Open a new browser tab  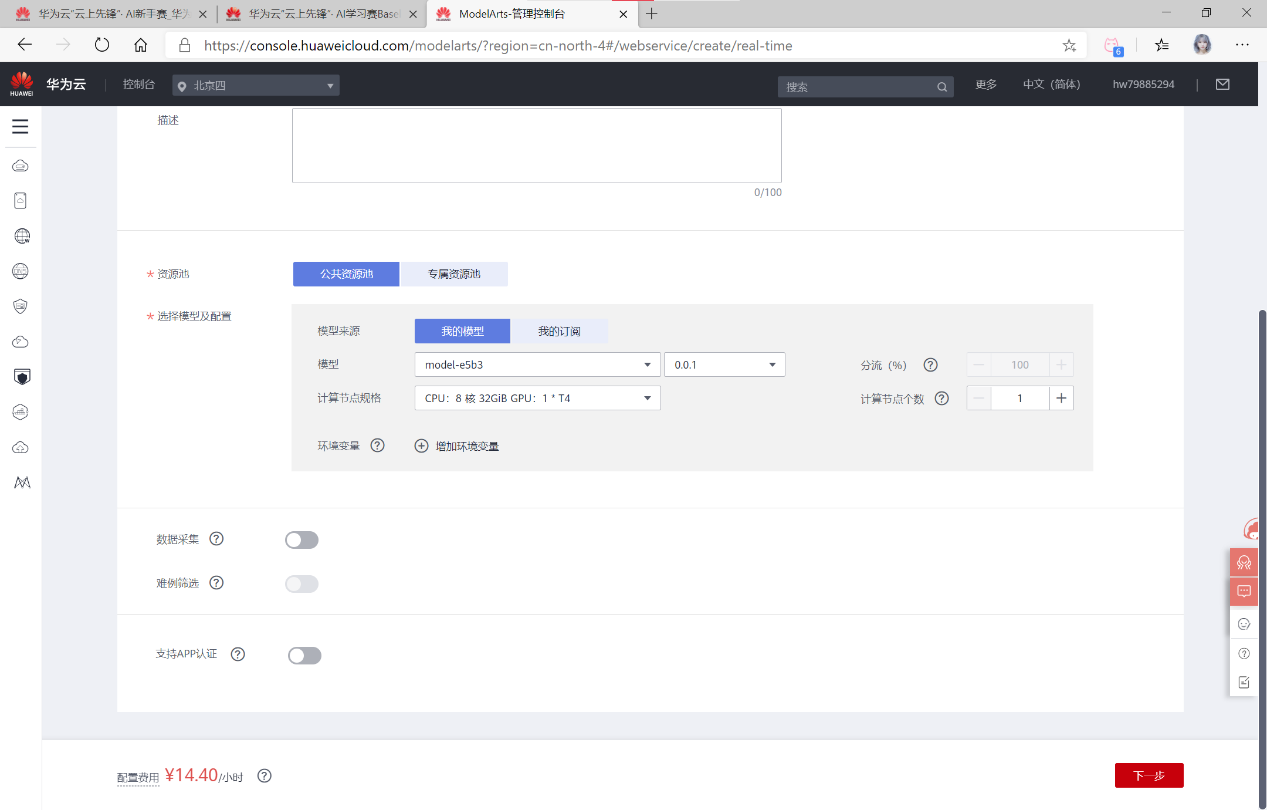tap(652, 14)
